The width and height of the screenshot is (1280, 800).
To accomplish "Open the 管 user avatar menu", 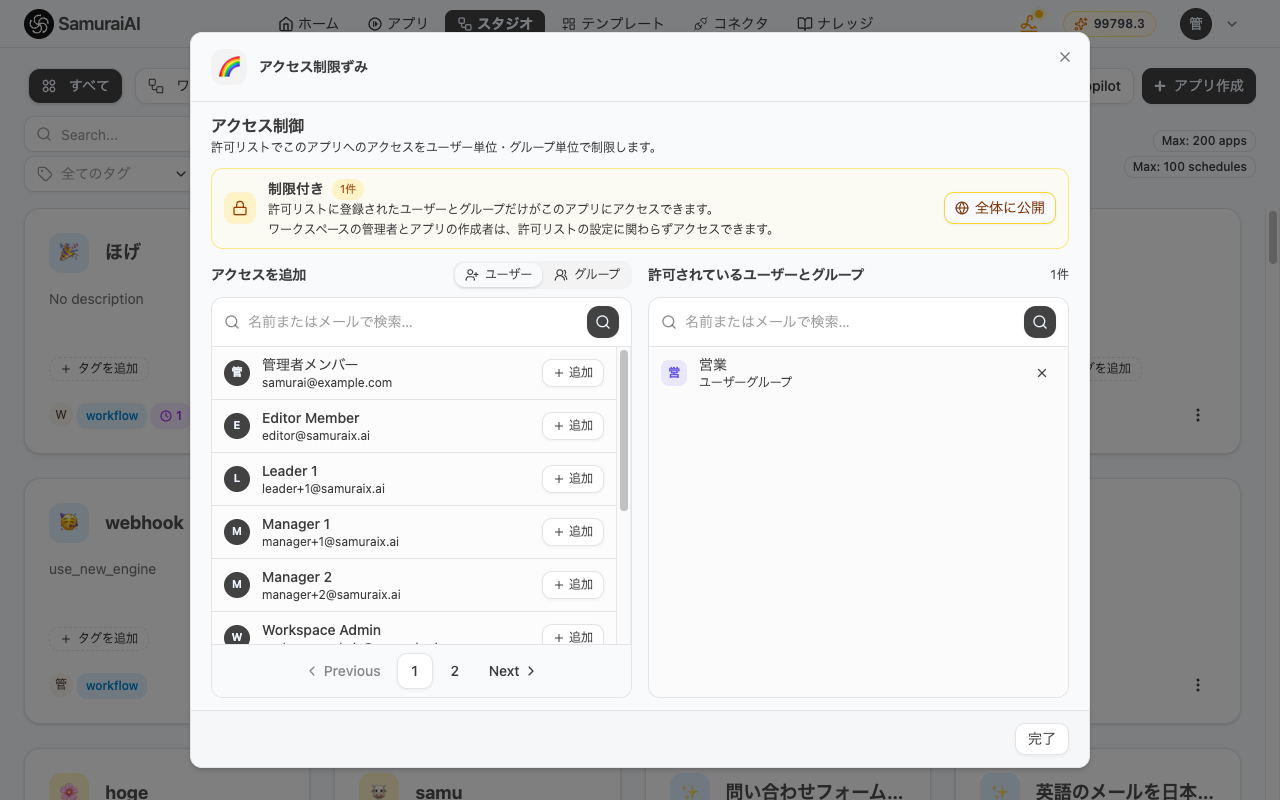I will click(1196, 24).
